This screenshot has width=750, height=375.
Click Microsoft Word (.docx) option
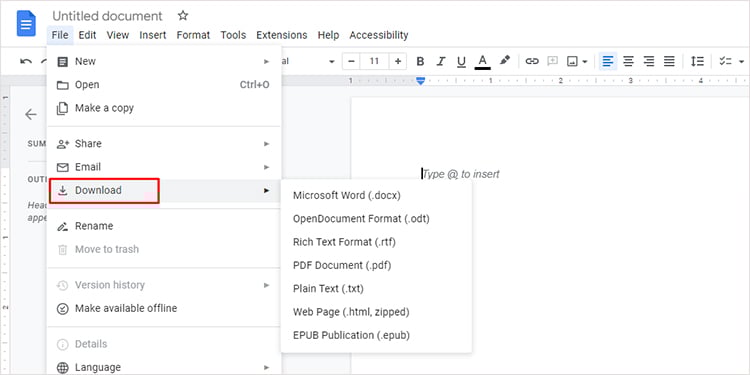tap(347, 196)
